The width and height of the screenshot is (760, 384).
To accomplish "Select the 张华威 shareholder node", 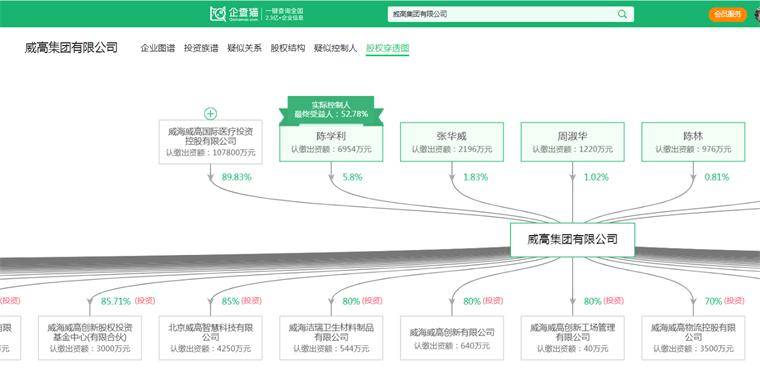I will click(452, 142).
